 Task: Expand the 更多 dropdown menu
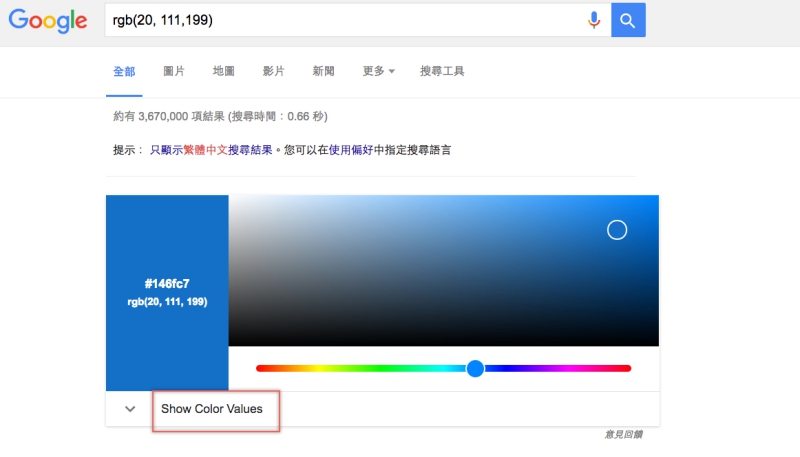pos(378,71)
